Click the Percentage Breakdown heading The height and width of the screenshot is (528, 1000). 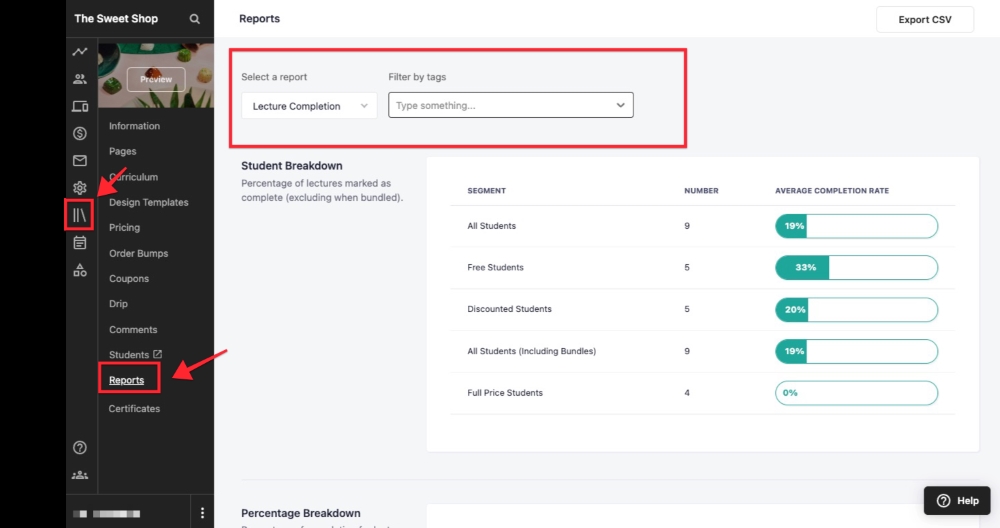tap(301, 513)
